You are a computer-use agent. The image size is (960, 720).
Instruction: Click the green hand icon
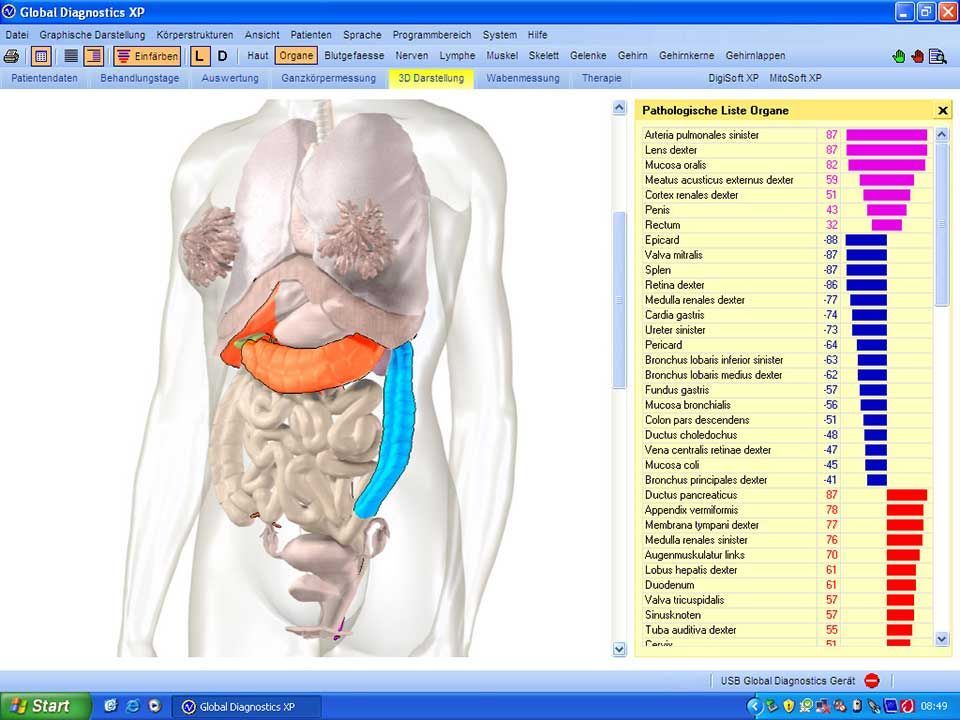pos(899,56)
